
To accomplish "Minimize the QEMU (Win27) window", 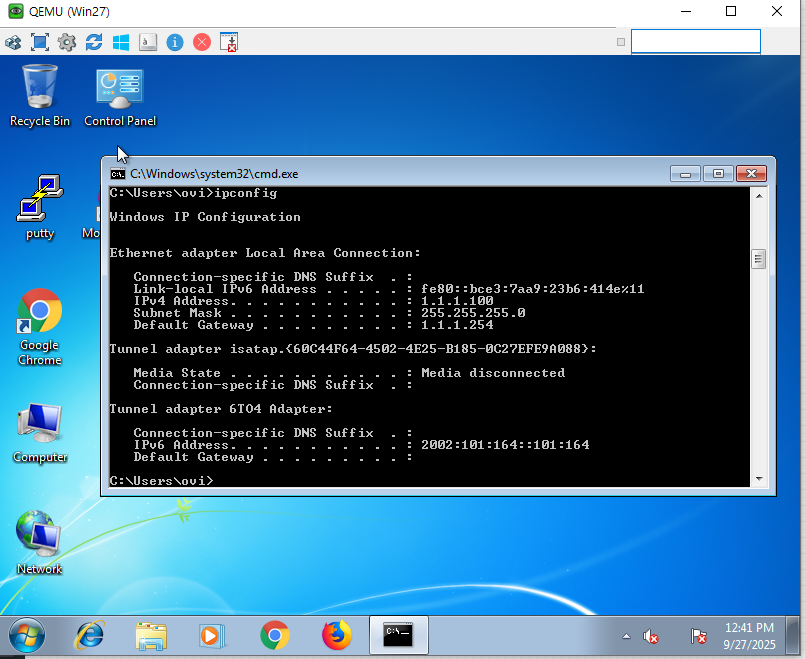I will [x=686, y=11].
